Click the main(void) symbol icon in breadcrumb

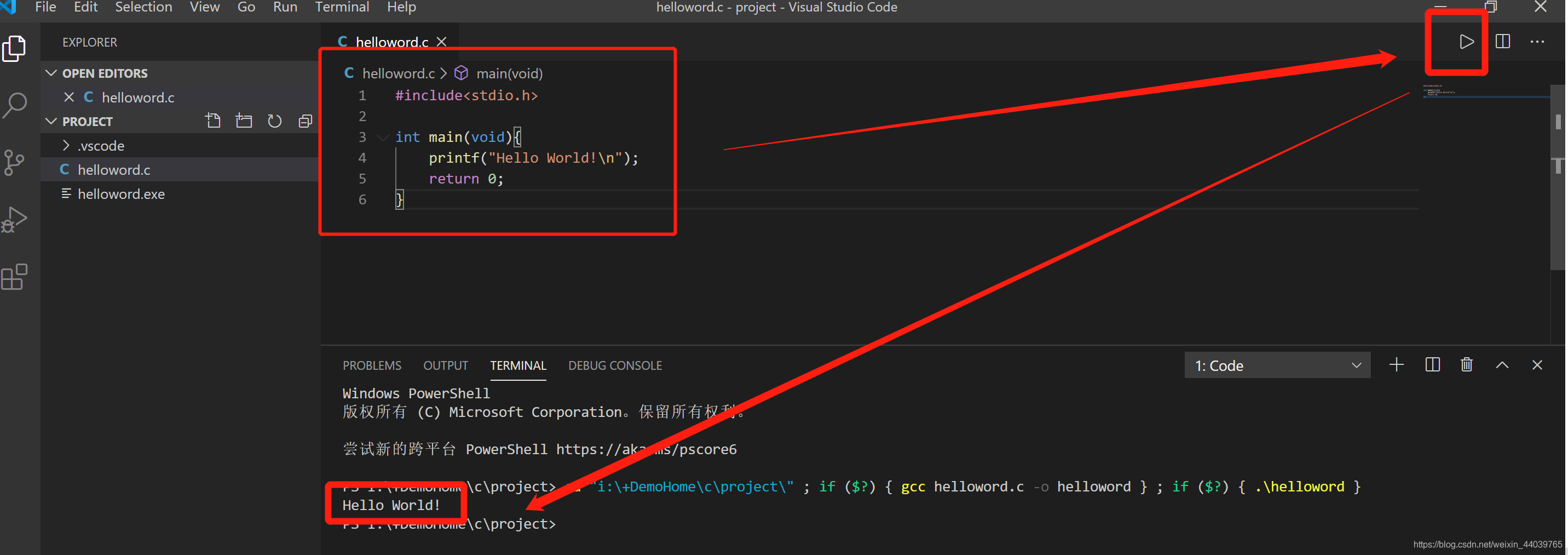tap(462, 72)
